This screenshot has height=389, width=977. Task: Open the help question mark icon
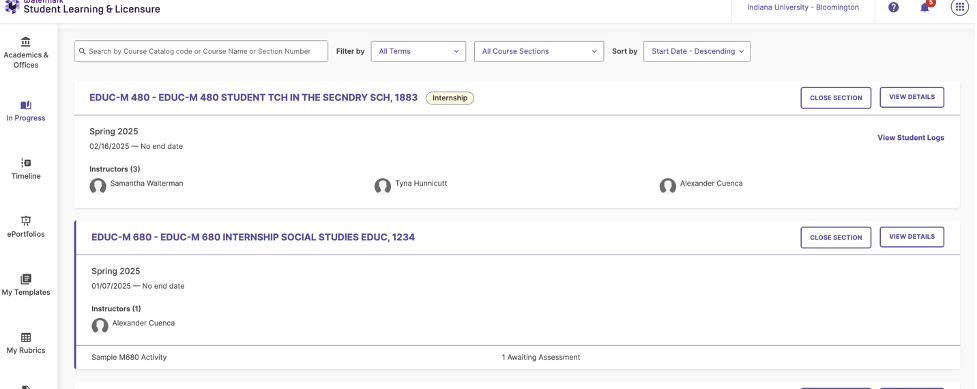point(894,7)
